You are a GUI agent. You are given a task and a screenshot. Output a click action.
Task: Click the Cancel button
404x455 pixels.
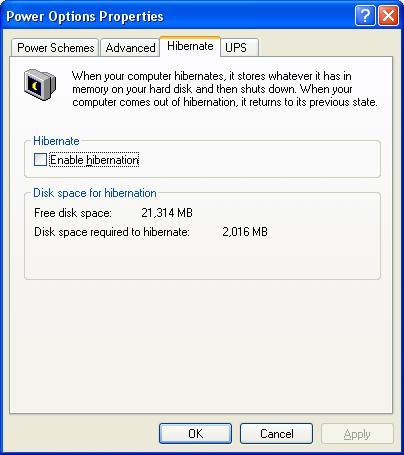point(276,433)
